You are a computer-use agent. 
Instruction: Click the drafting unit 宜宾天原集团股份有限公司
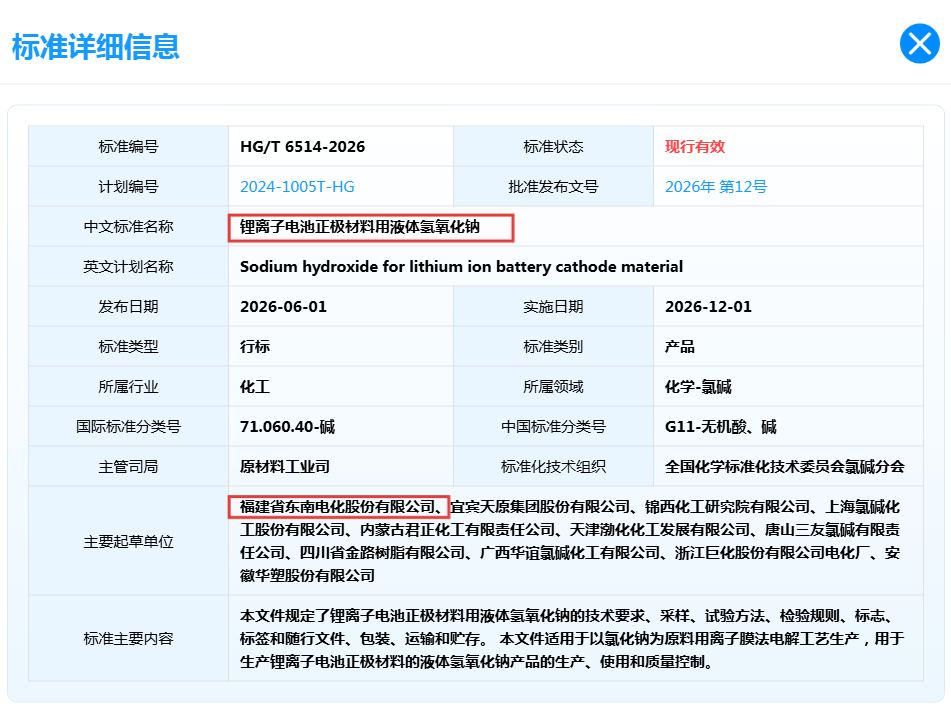pos(540,507)
